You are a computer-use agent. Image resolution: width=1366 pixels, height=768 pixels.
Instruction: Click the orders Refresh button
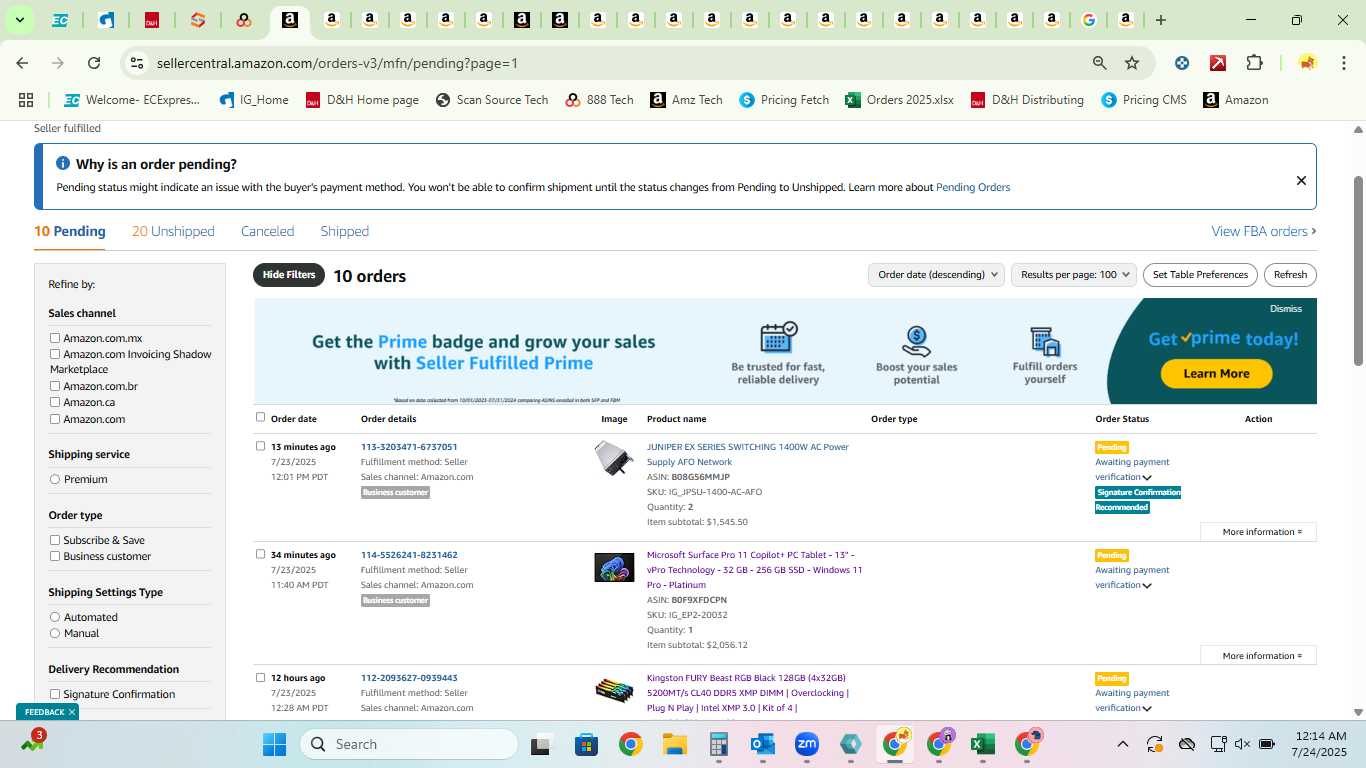coord(1290,275)
